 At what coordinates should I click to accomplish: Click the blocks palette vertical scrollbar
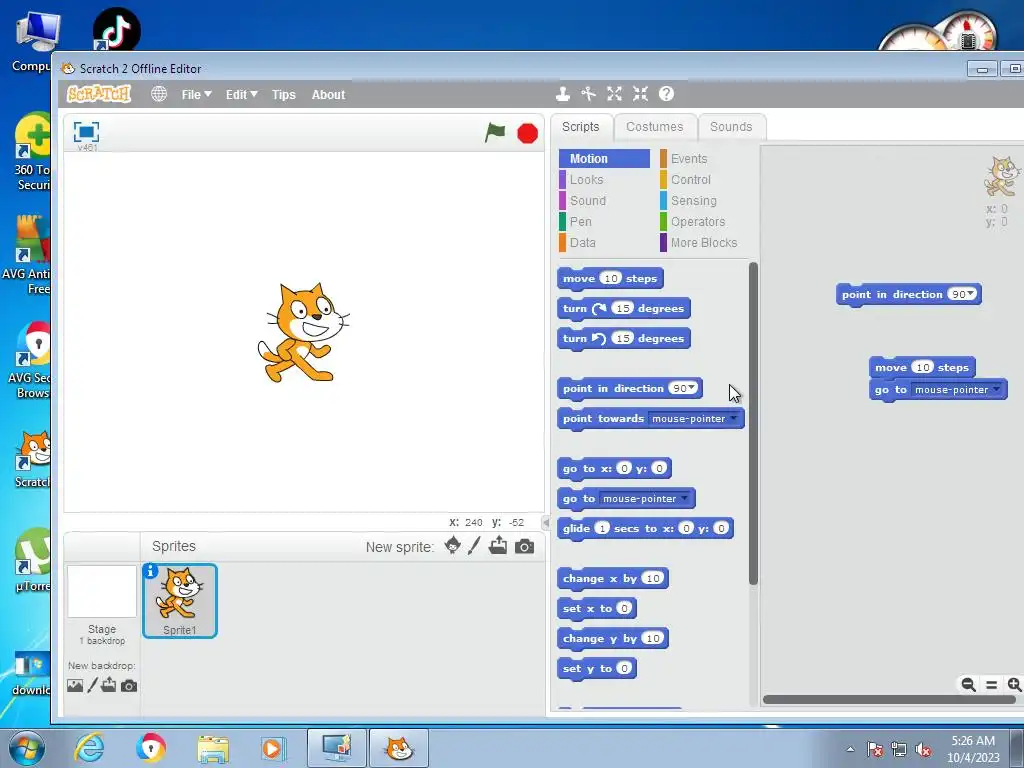(x=753, y=423)
